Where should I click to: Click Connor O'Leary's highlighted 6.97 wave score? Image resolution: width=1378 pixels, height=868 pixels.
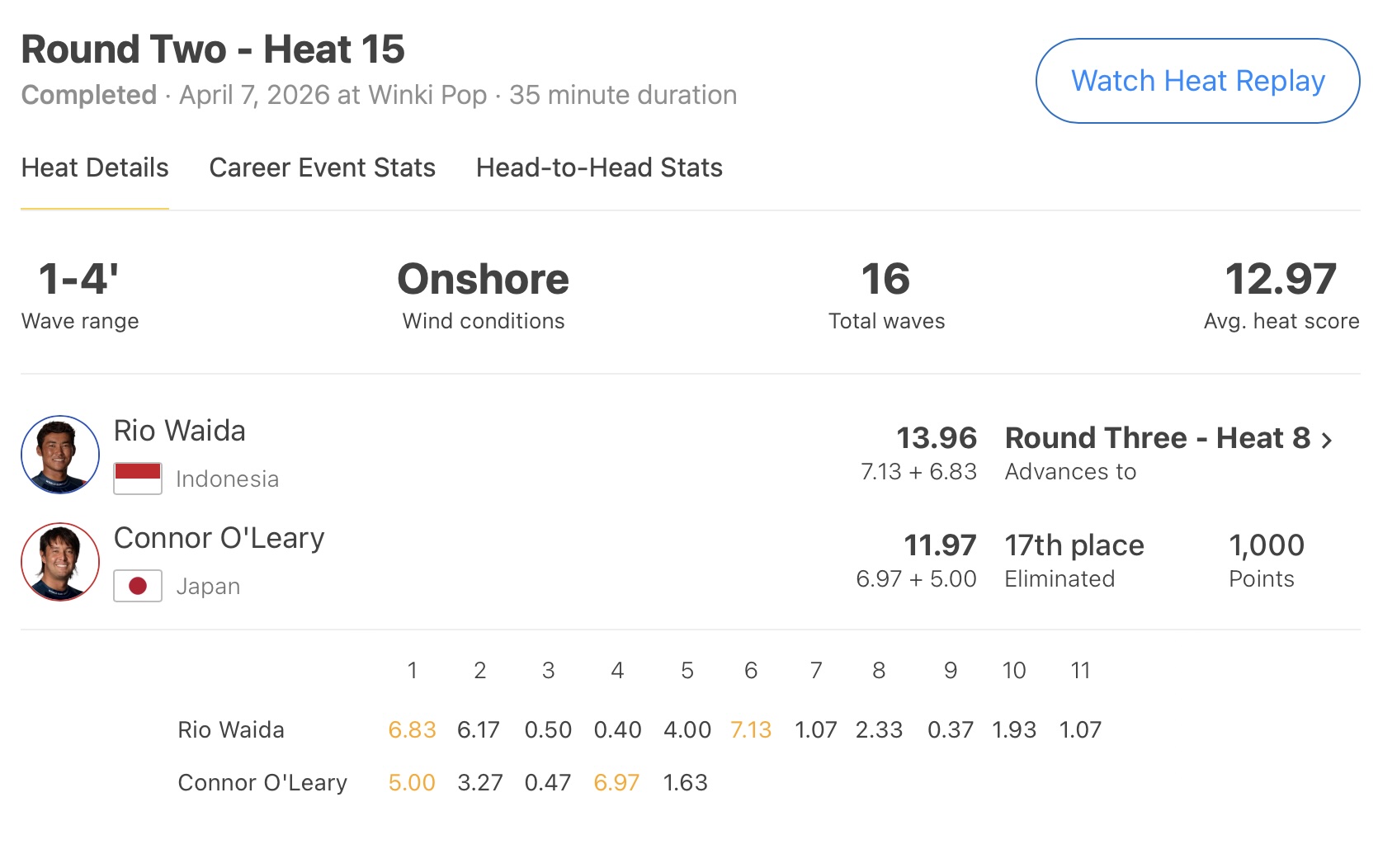tap(616, 782)
